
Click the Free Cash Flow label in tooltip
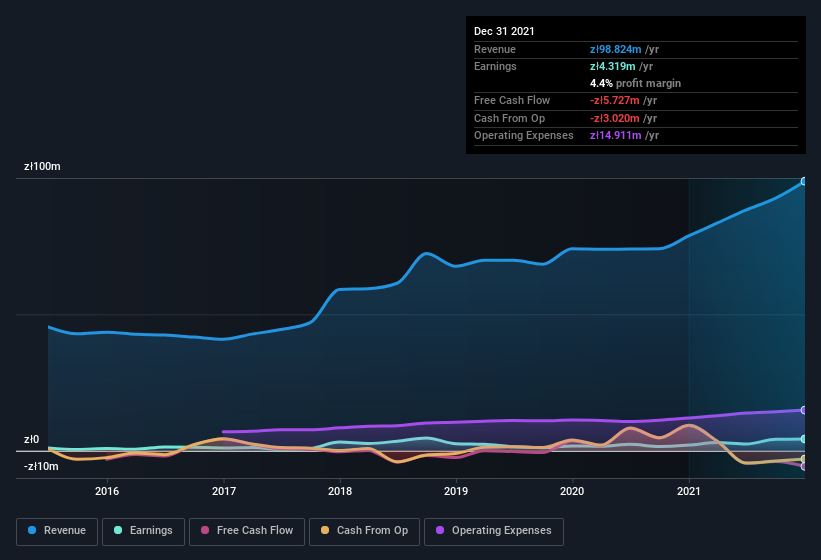(x=512, y=100)
